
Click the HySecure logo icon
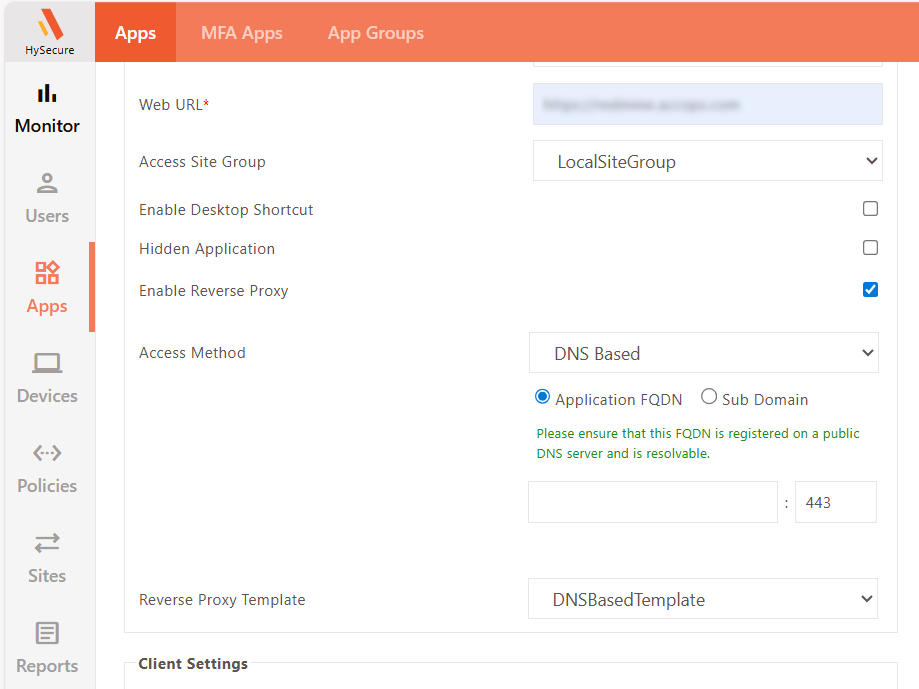click(x=49, y=24)
